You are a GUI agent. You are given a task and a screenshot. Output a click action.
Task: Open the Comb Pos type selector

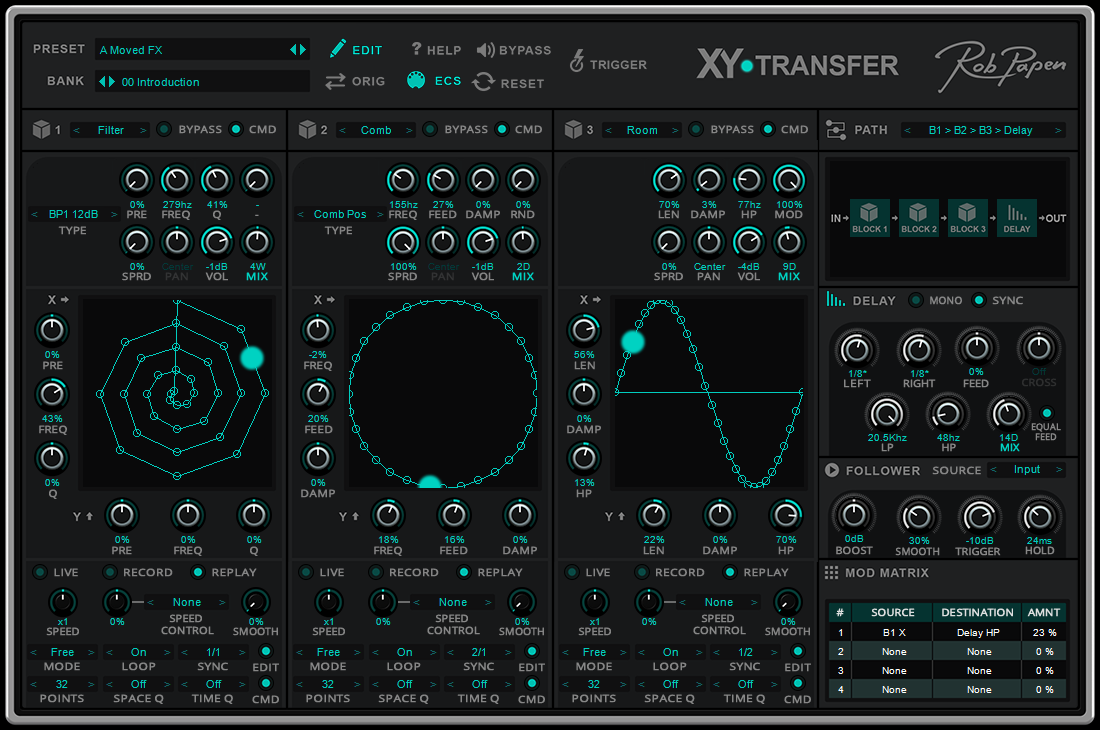(340, 214)
